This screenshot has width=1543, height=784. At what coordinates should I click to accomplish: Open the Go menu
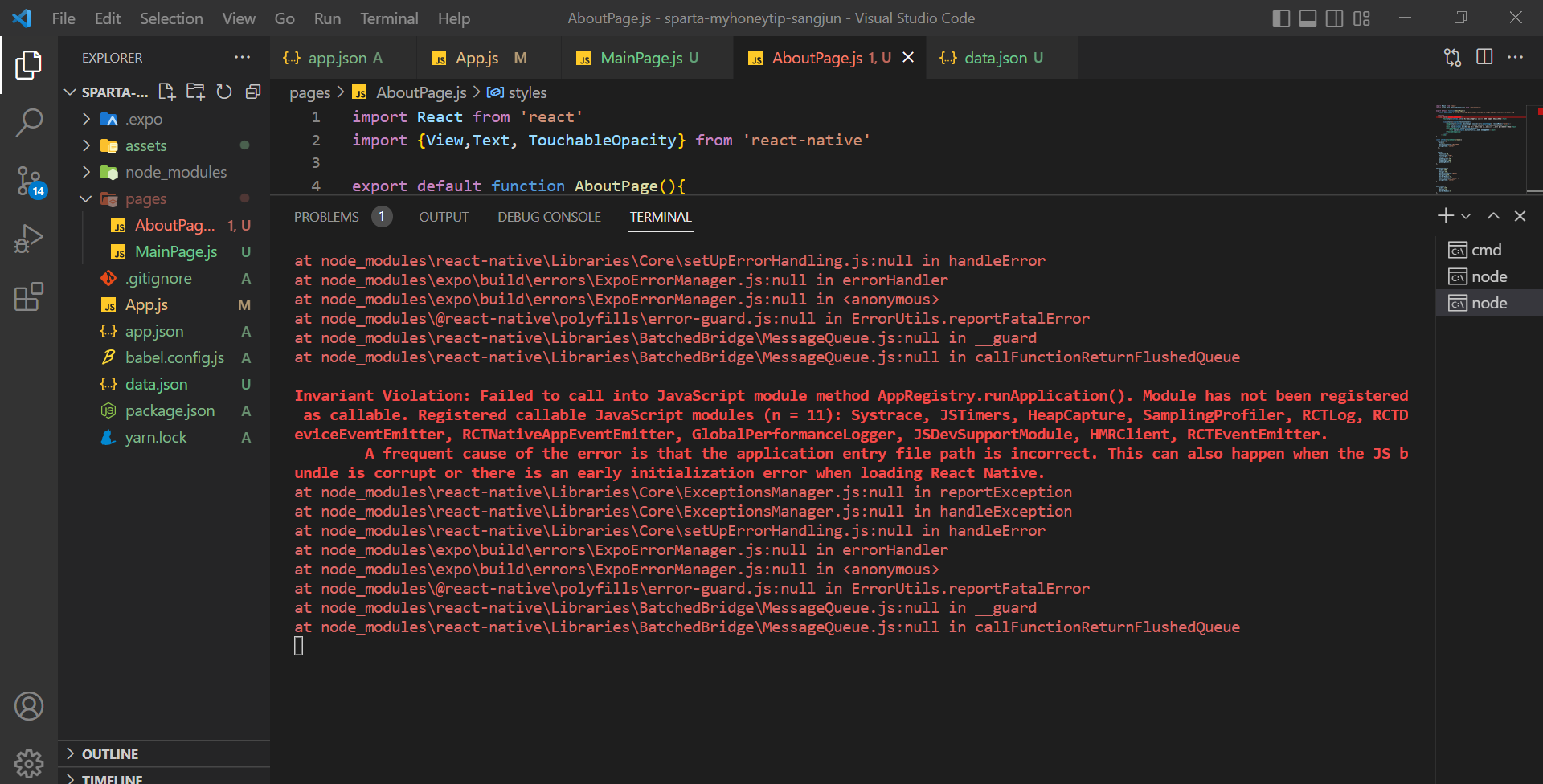point(284,18)
